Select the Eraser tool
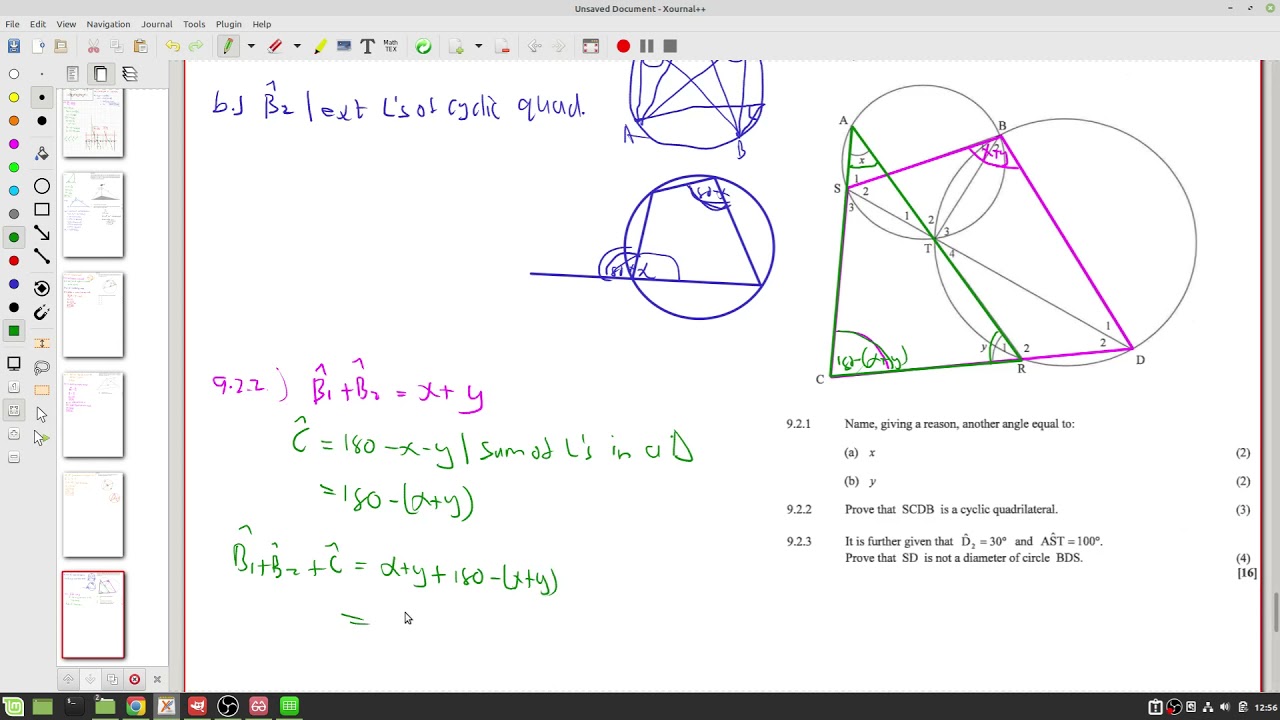This screenshot has height=720, width=1280. pos(275,46)
